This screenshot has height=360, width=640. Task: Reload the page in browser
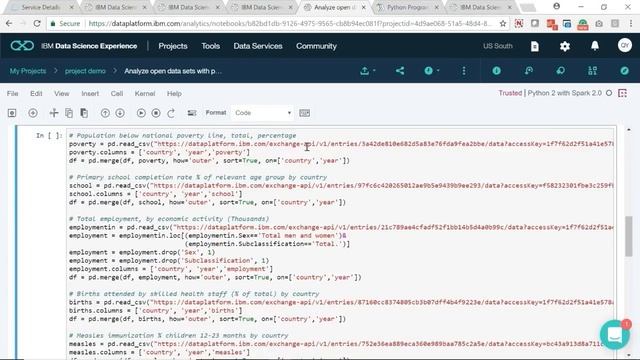tap(37, 24)
